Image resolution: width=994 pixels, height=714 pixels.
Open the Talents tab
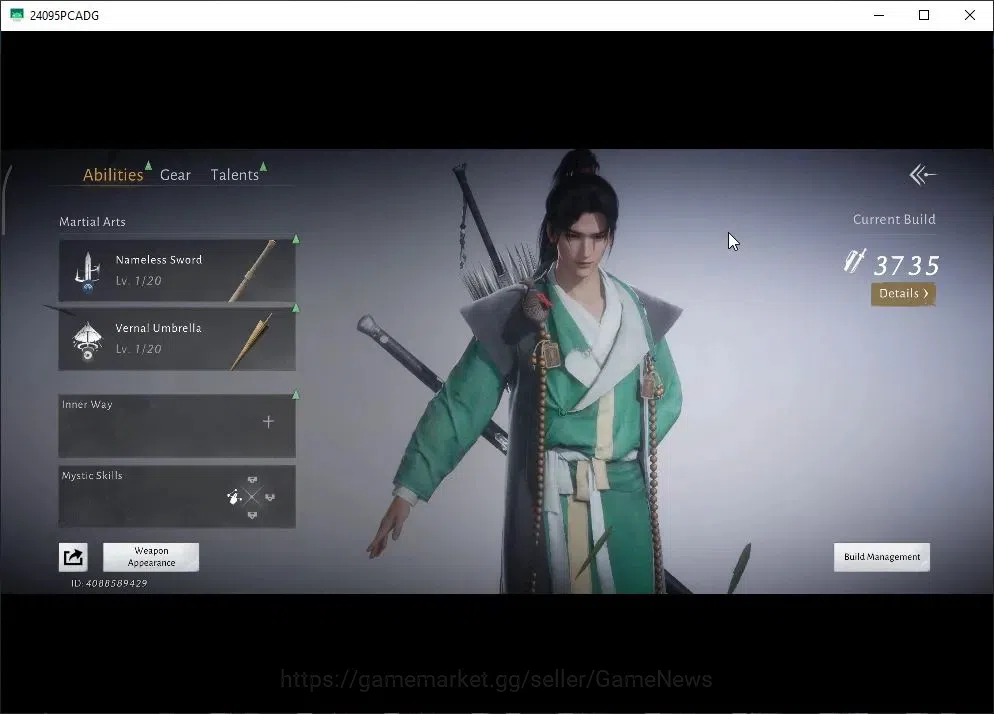pyautogui.click(x=235, y=174)
